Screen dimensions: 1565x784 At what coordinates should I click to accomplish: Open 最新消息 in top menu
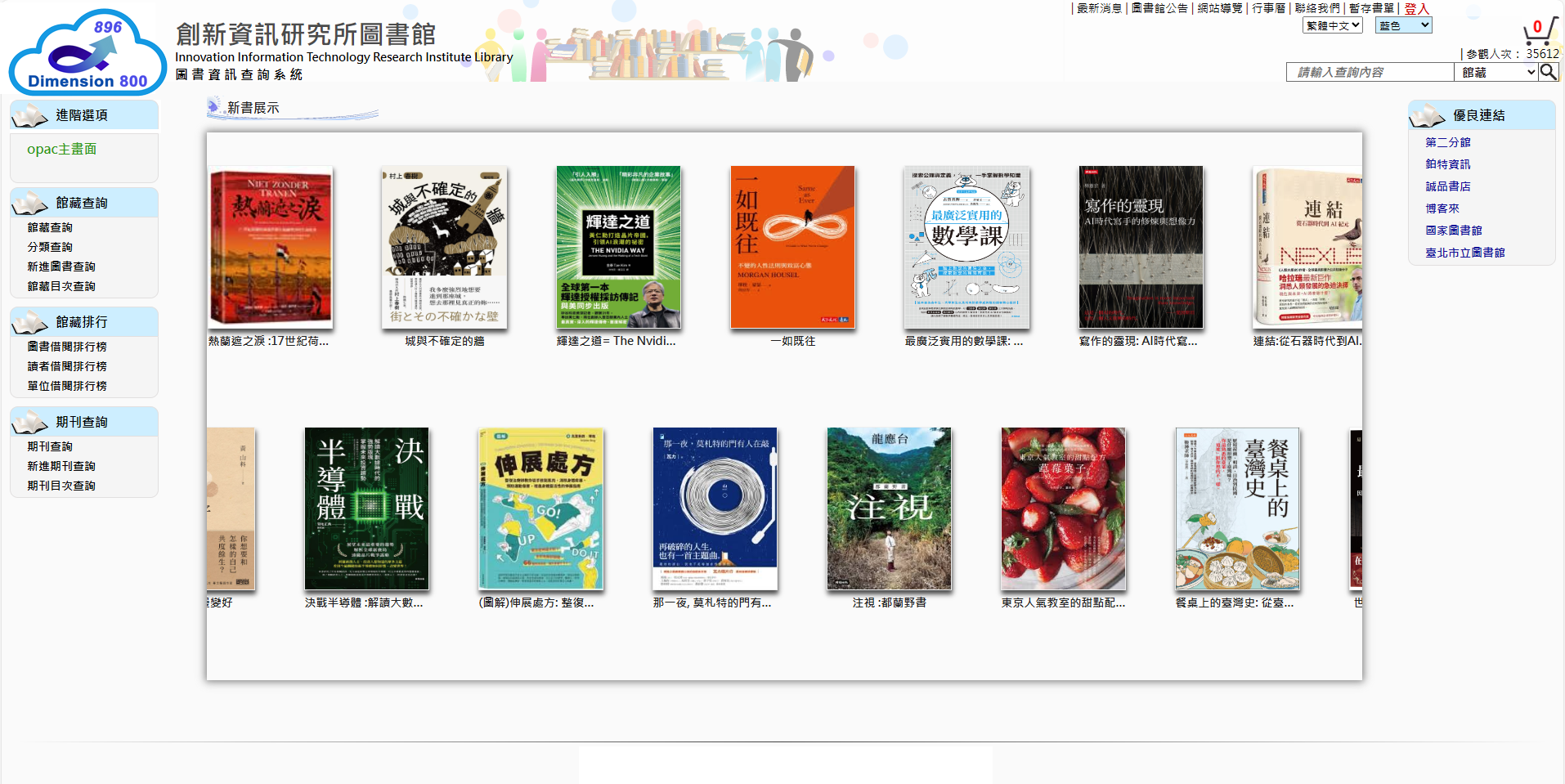1099,8
